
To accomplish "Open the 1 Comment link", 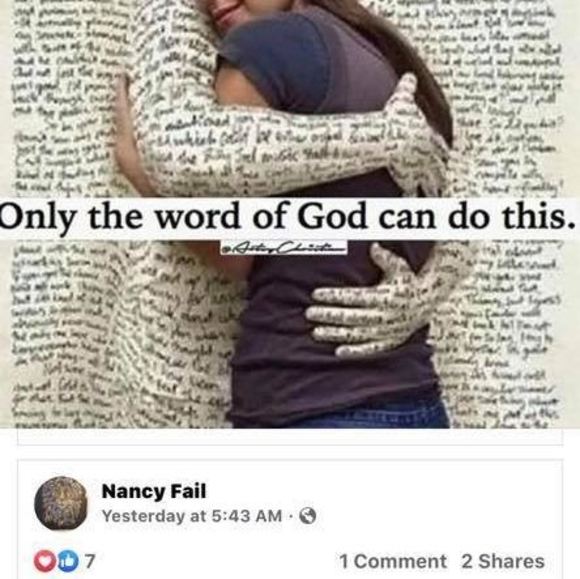I will pyautogui.click(x=393, y=561).
